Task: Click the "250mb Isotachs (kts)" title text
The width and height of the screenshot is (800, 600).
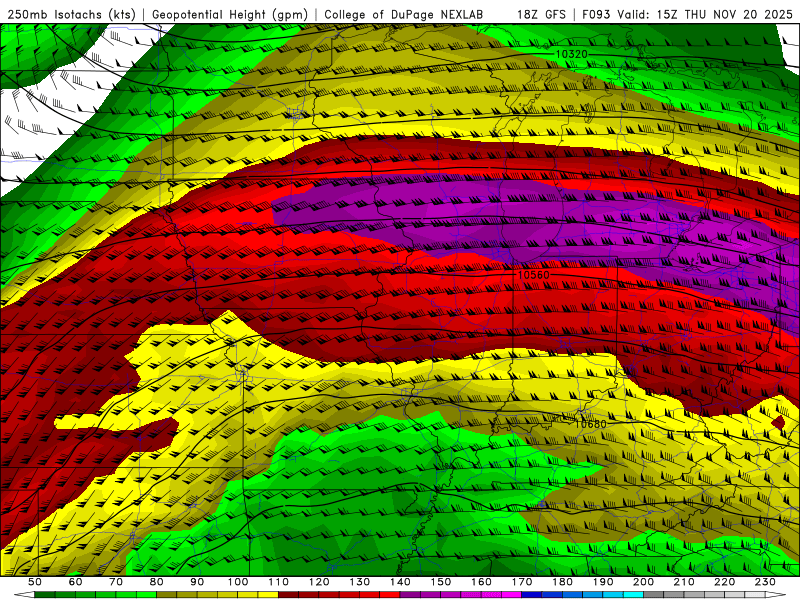Action: [x=72, y=15]
